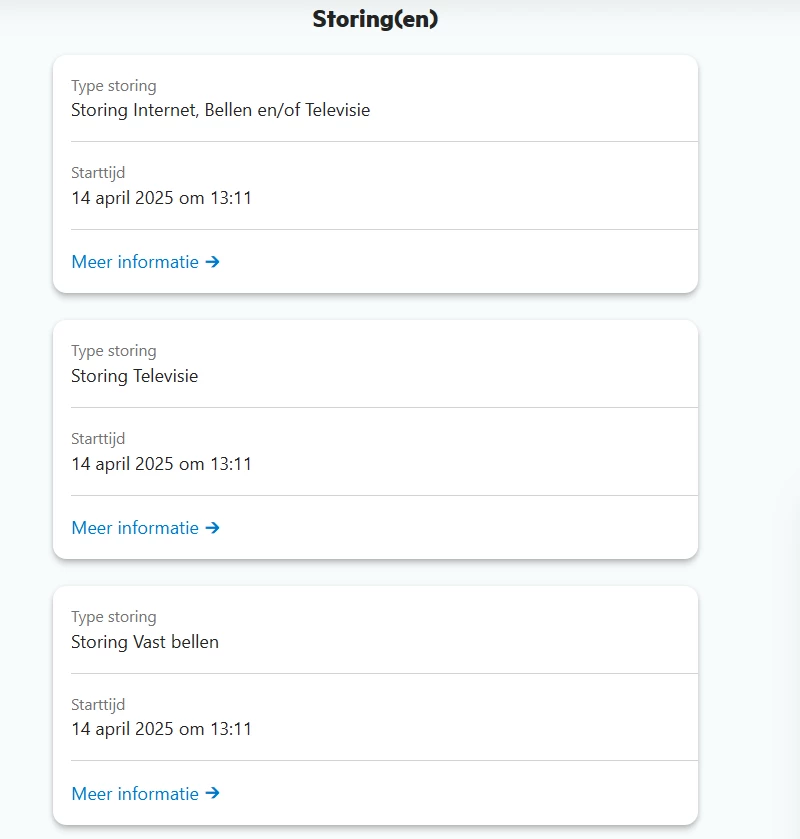
Task: Click arrow icon in Storing Televisie card
Action: 212,528
